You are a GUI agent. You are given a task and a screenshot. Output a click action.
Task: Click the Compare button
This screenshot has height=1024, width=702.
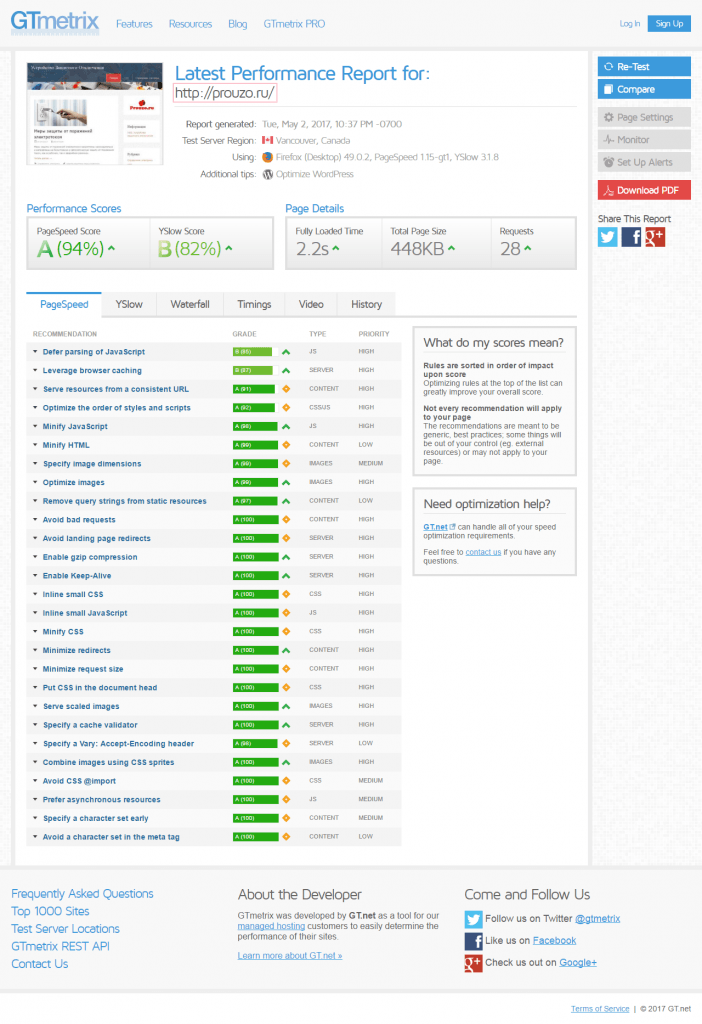point(644,89)
